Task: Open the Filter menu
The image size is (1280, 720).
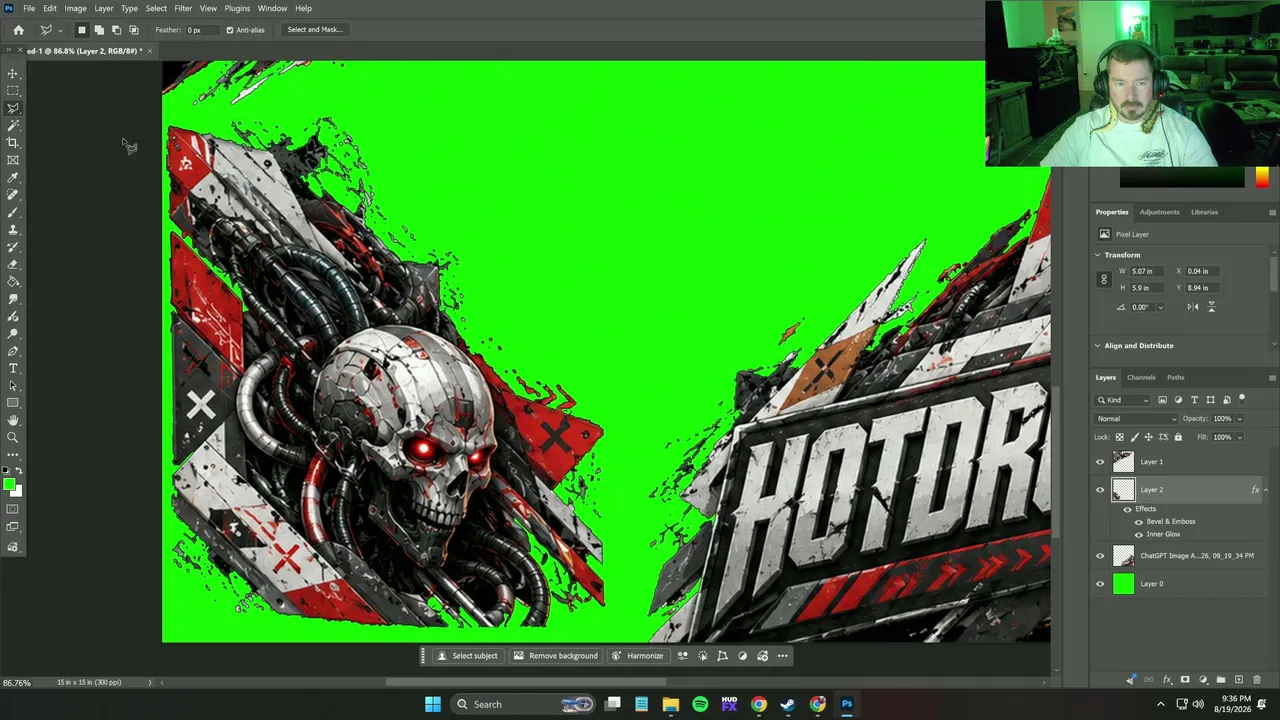Action: pos(183,8)
